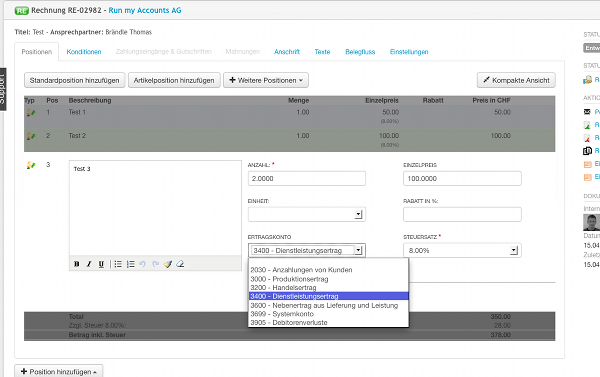Select the Test 2 position row
Screen dimensions: 600x377
click(x=289, y=140)
